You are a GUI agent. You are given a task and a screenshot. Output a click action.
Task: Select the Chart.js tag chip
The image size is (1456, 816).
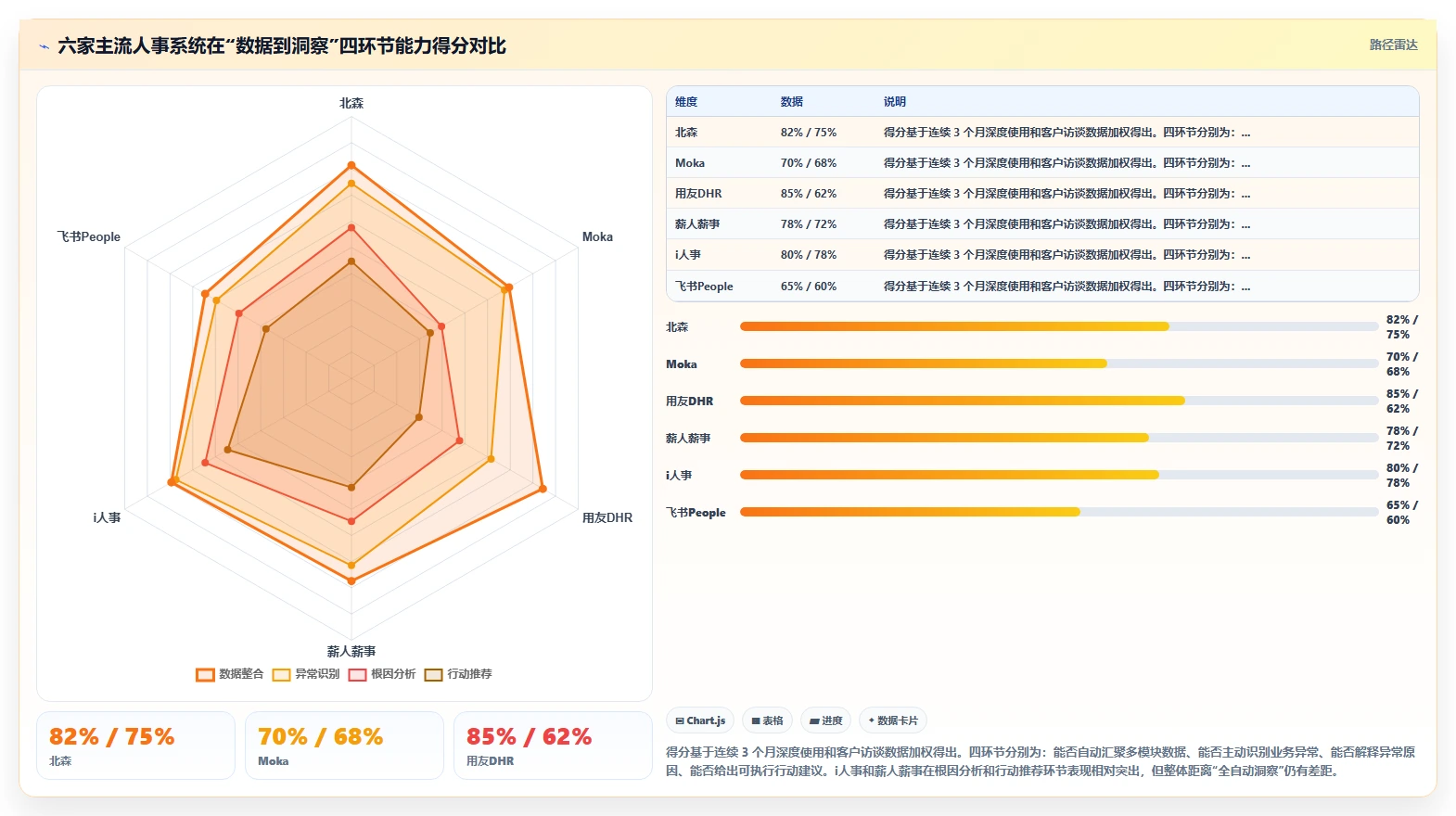tap(700, 720)
